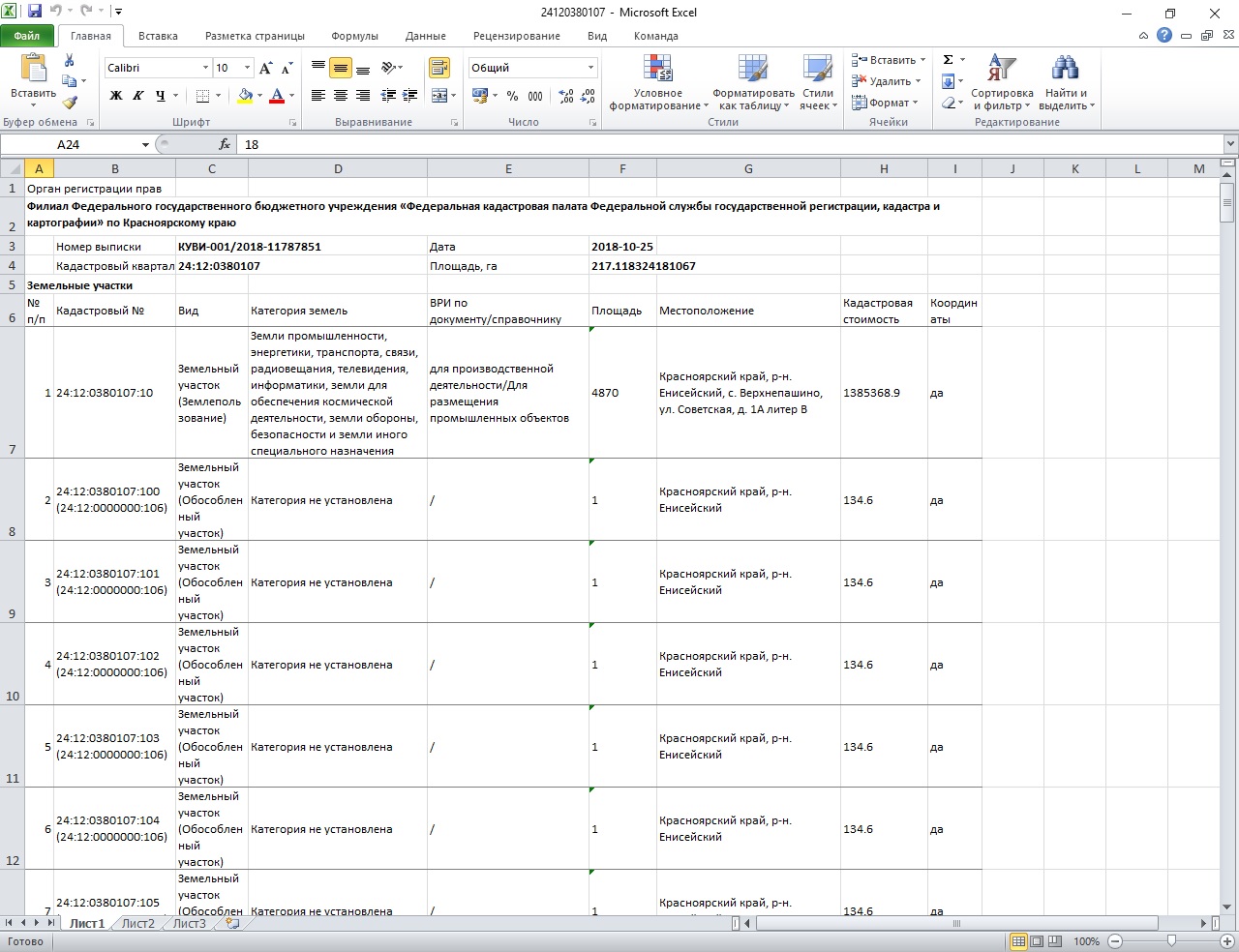Click the AutoSum sigma icon
Viewport: 1239px width, 952px height.
(x=949, y=60)
